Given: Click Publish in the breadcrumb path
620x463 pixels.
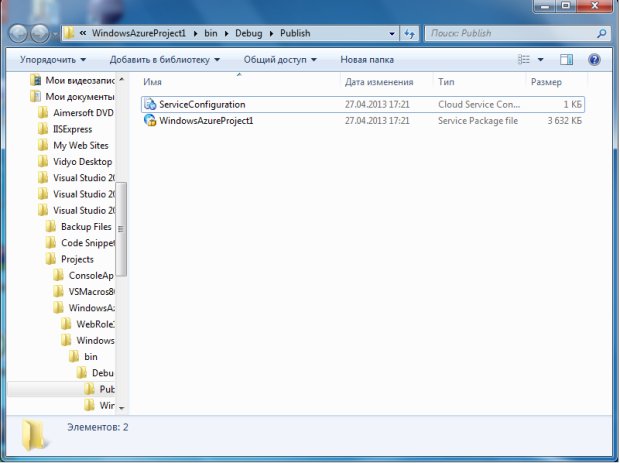Looking at the screenshot, I should coord(295,33).
